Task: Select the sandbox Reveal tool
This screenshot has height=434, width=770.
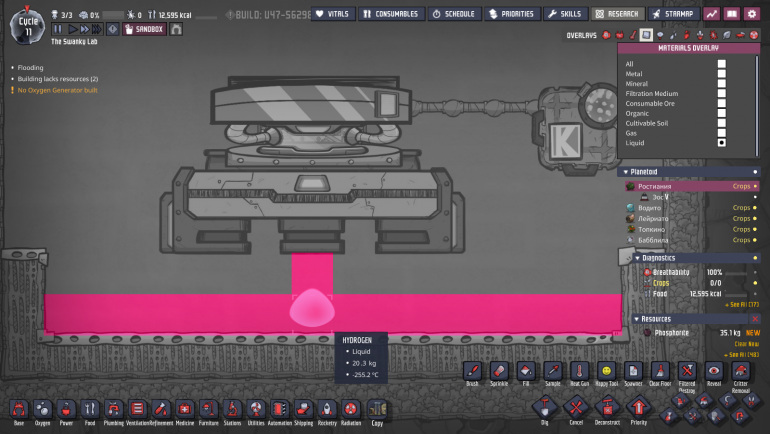Action: click(x=714, y=374)
